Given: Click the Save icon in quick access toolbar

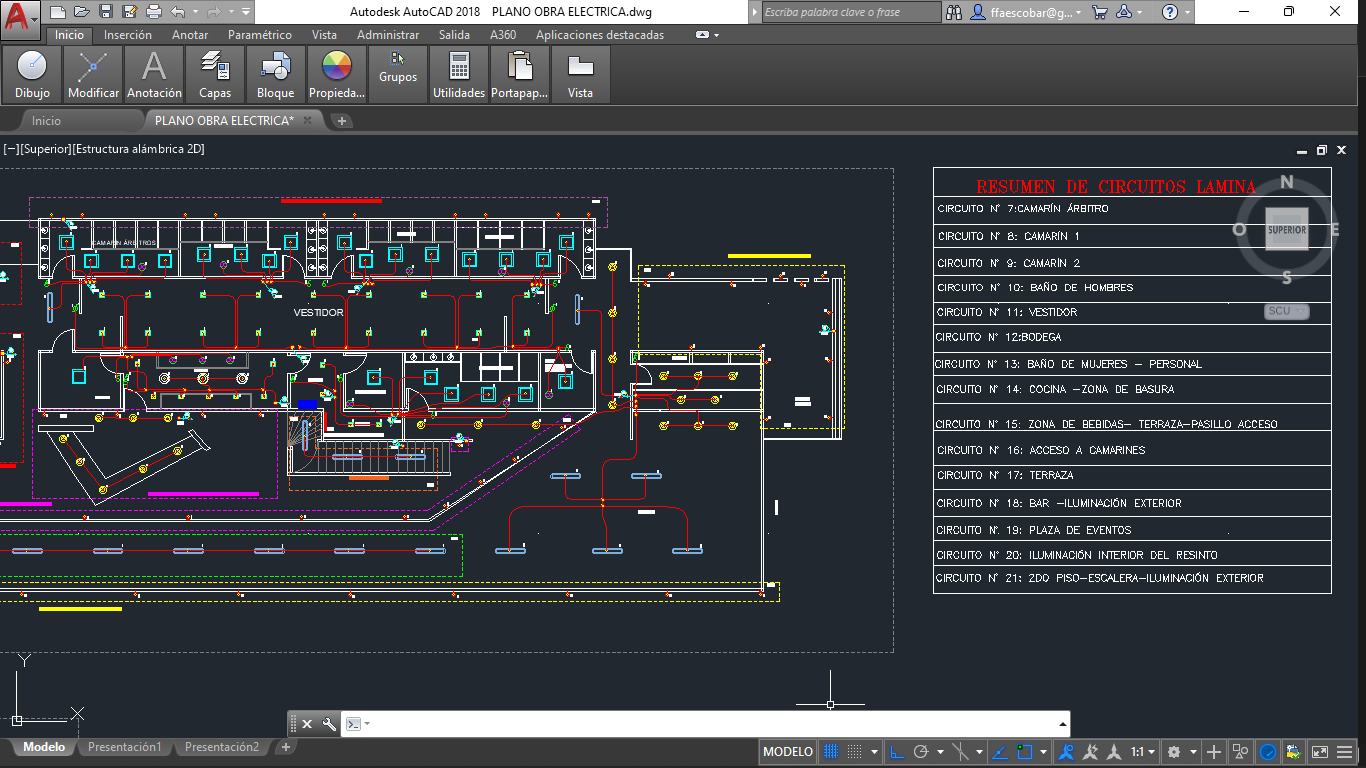Looking at the screenshot, I should 106,12.
